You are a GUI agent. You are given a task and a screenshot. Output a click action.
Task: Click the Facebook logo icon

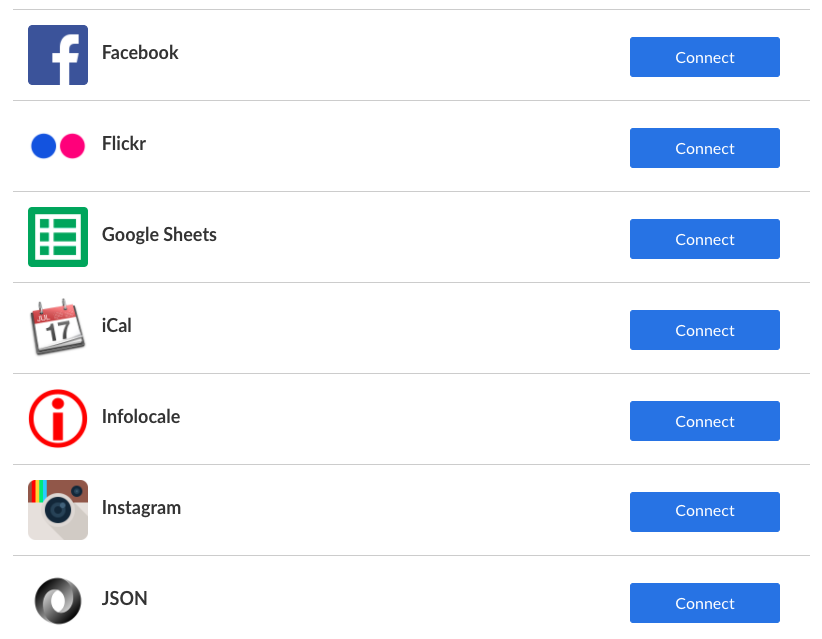[x=57, y=56]
